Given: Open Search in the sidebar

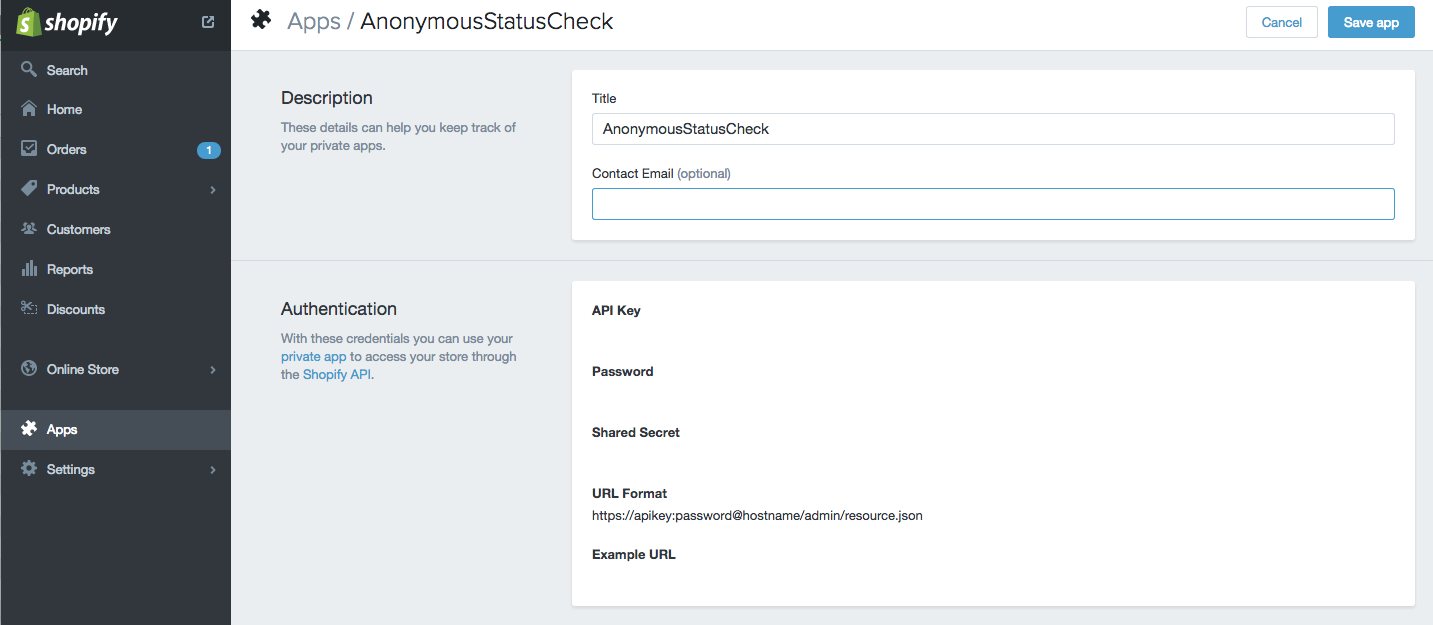Looking at the screenshot, I should coord(115,70).
